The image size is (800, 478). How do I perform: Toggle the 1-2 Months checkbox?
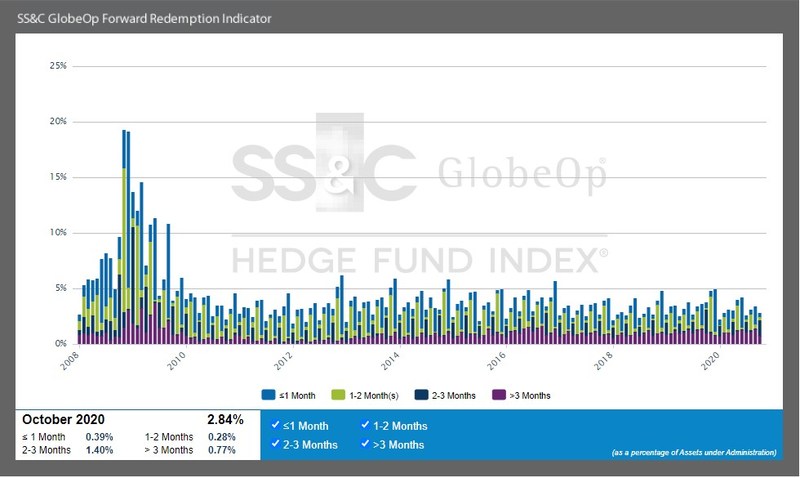point(365,425)
